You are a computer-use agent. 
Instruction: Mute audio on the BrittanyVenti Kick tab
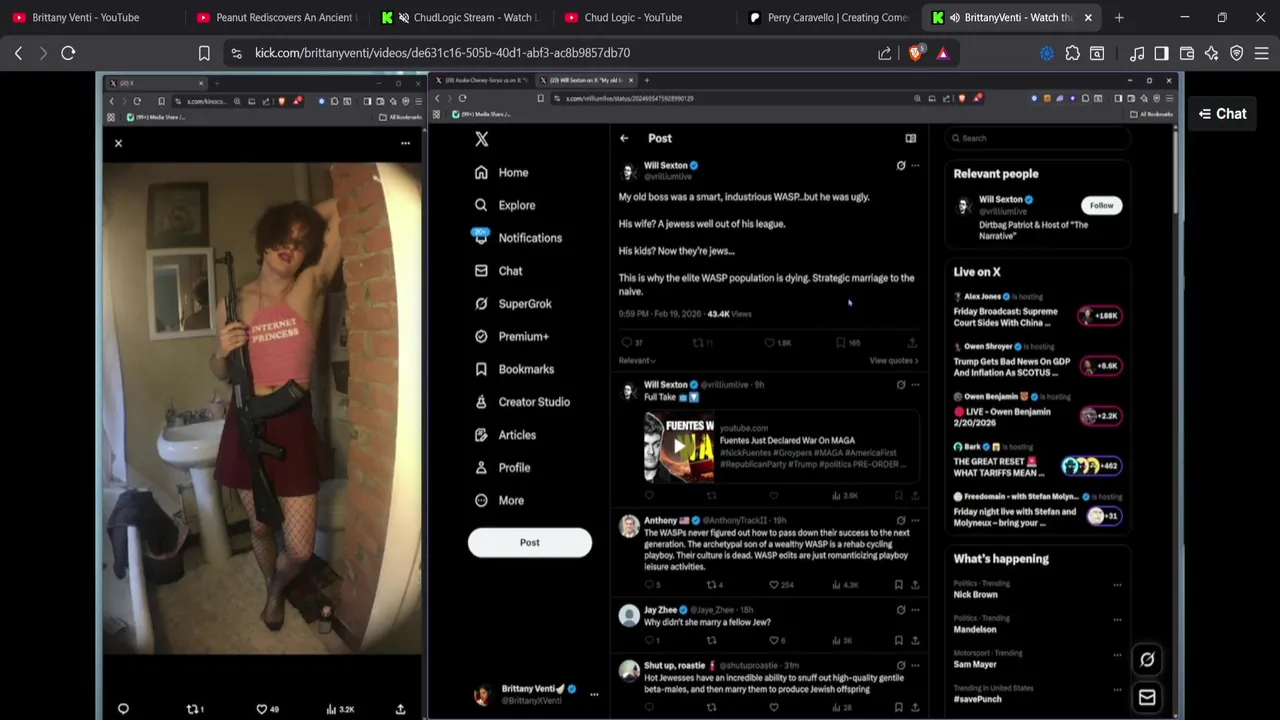tap(954, 17)
